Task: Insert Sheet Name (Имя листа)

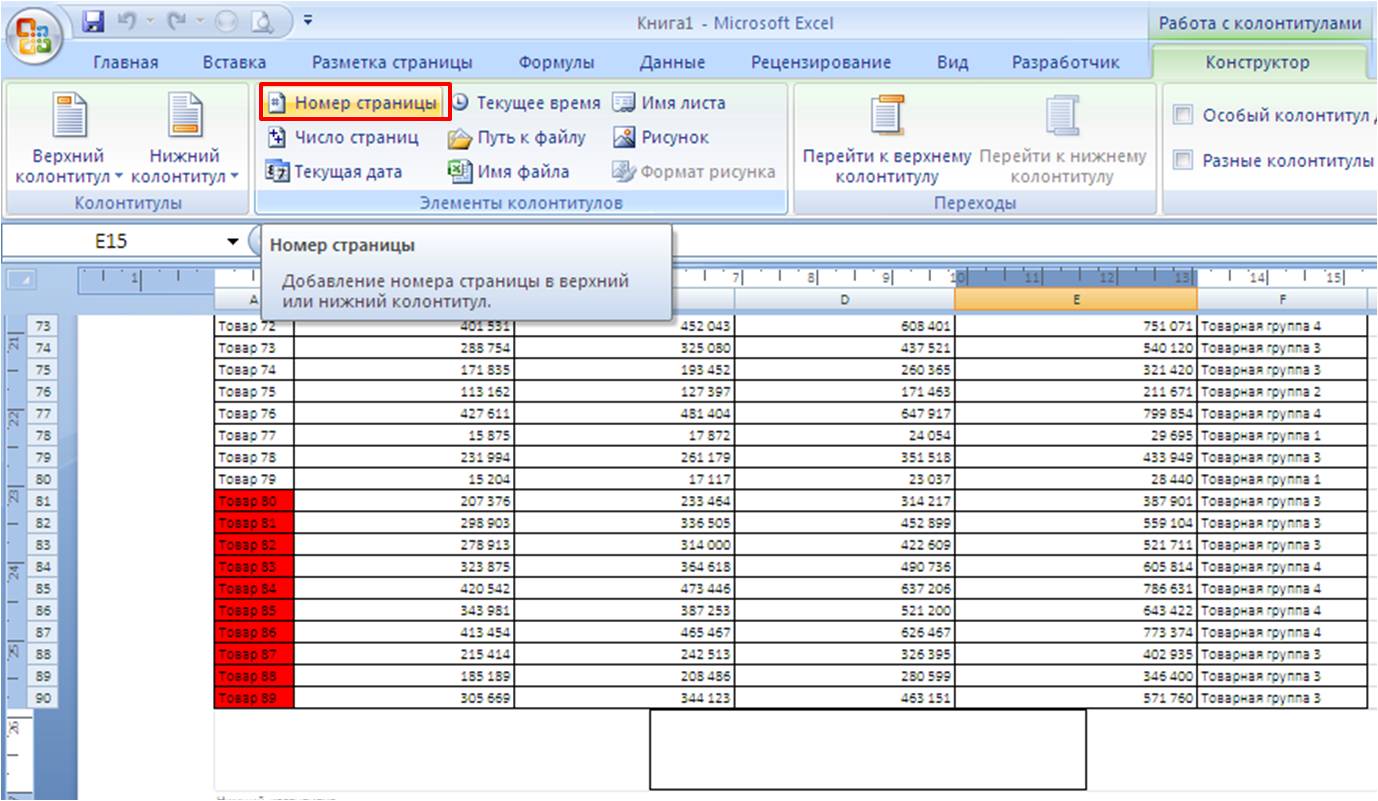Action: tap(670, 103)
